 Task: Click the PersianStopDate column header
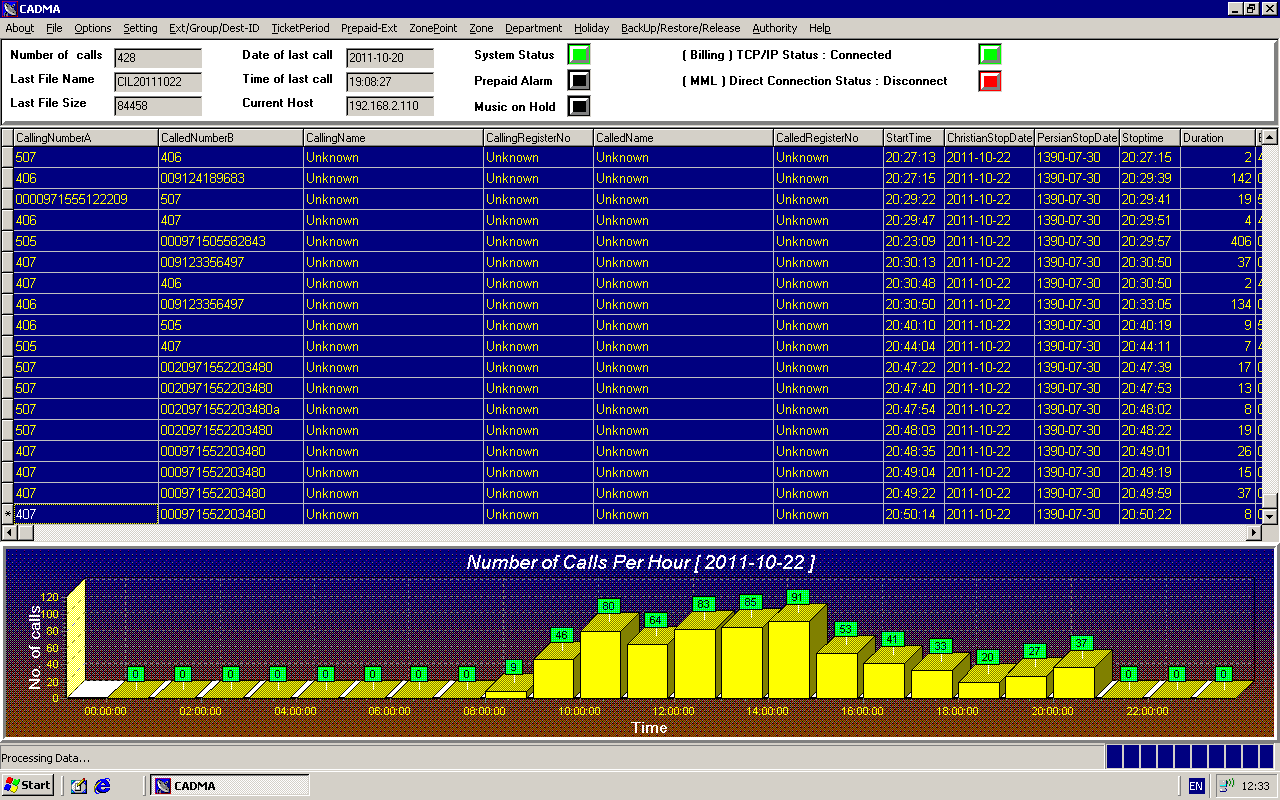tap(1077, 138)
